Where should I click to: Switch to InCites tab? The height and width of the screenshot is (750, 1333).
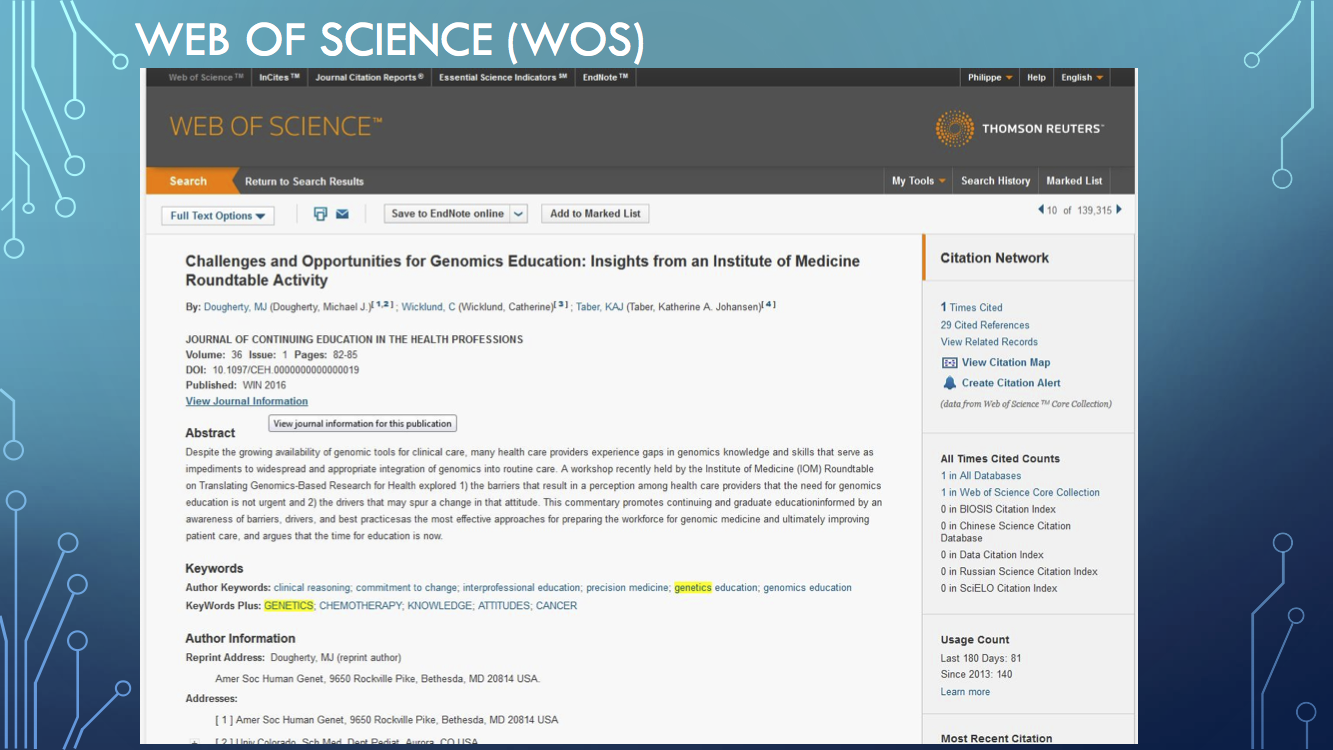click(279, 77)
